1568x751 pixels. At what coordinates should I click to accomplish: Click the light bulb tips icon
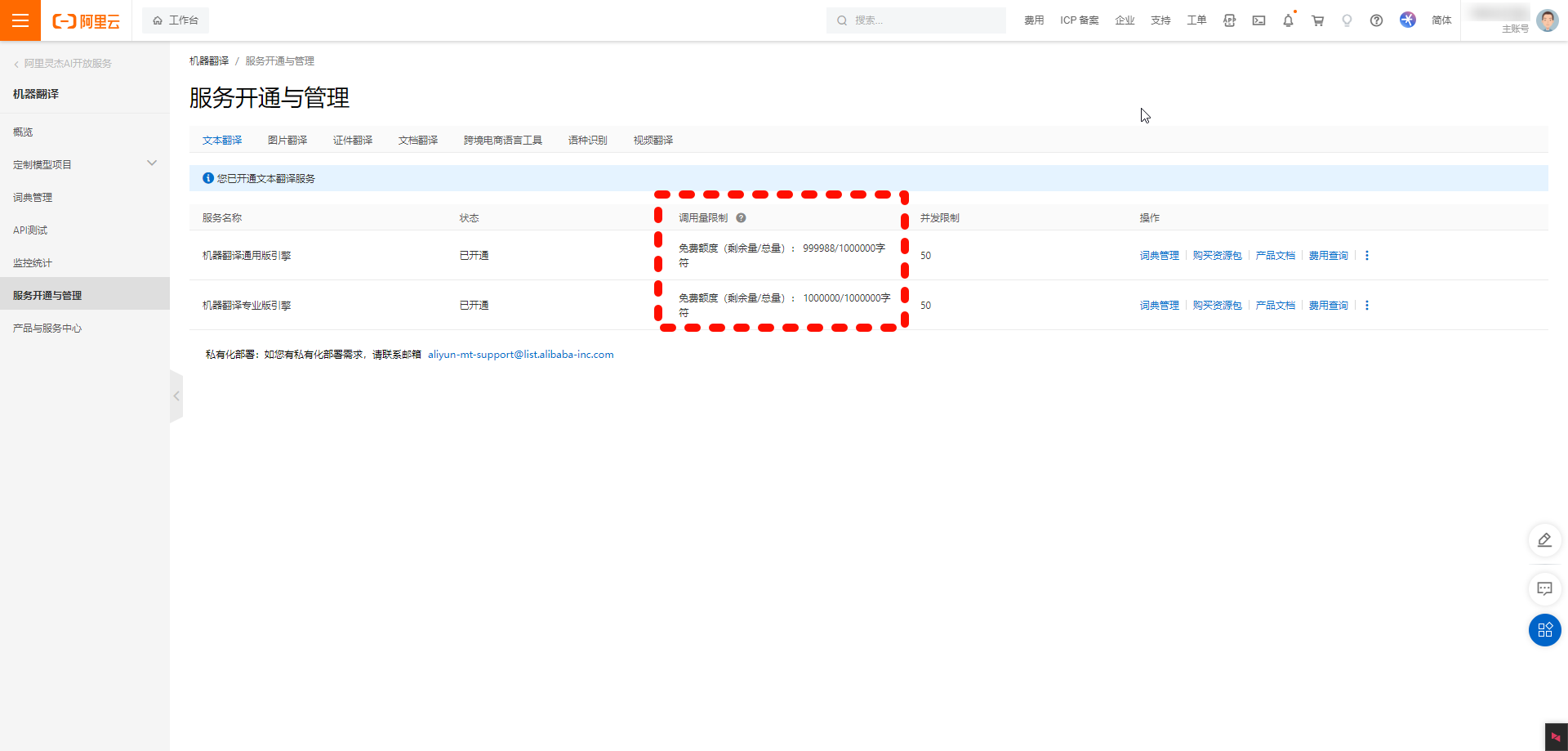1347,20
